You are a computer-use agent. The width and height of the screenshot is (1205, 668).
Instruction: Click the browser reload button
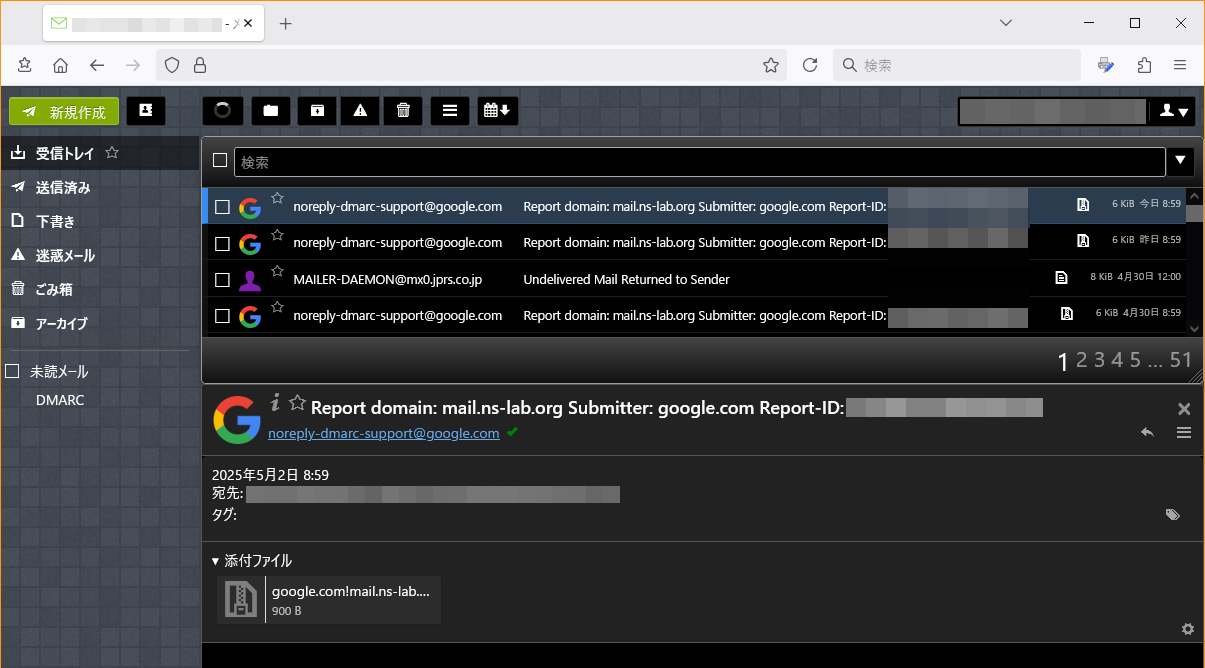click(x=810, y=65)
